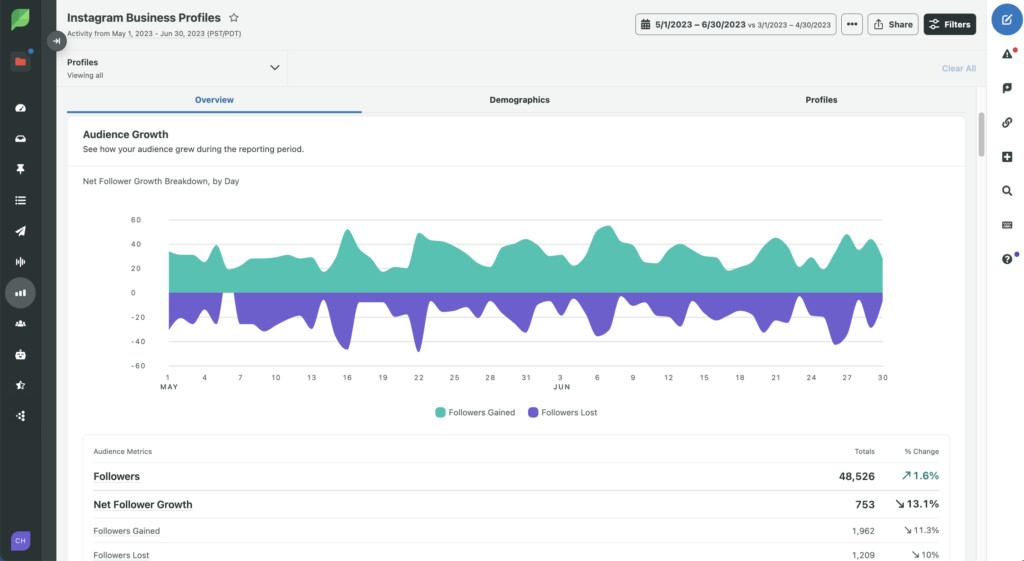Toggle Followers Gained legend series
This screenshot has height=561, width=1024.
pos(475,412)
